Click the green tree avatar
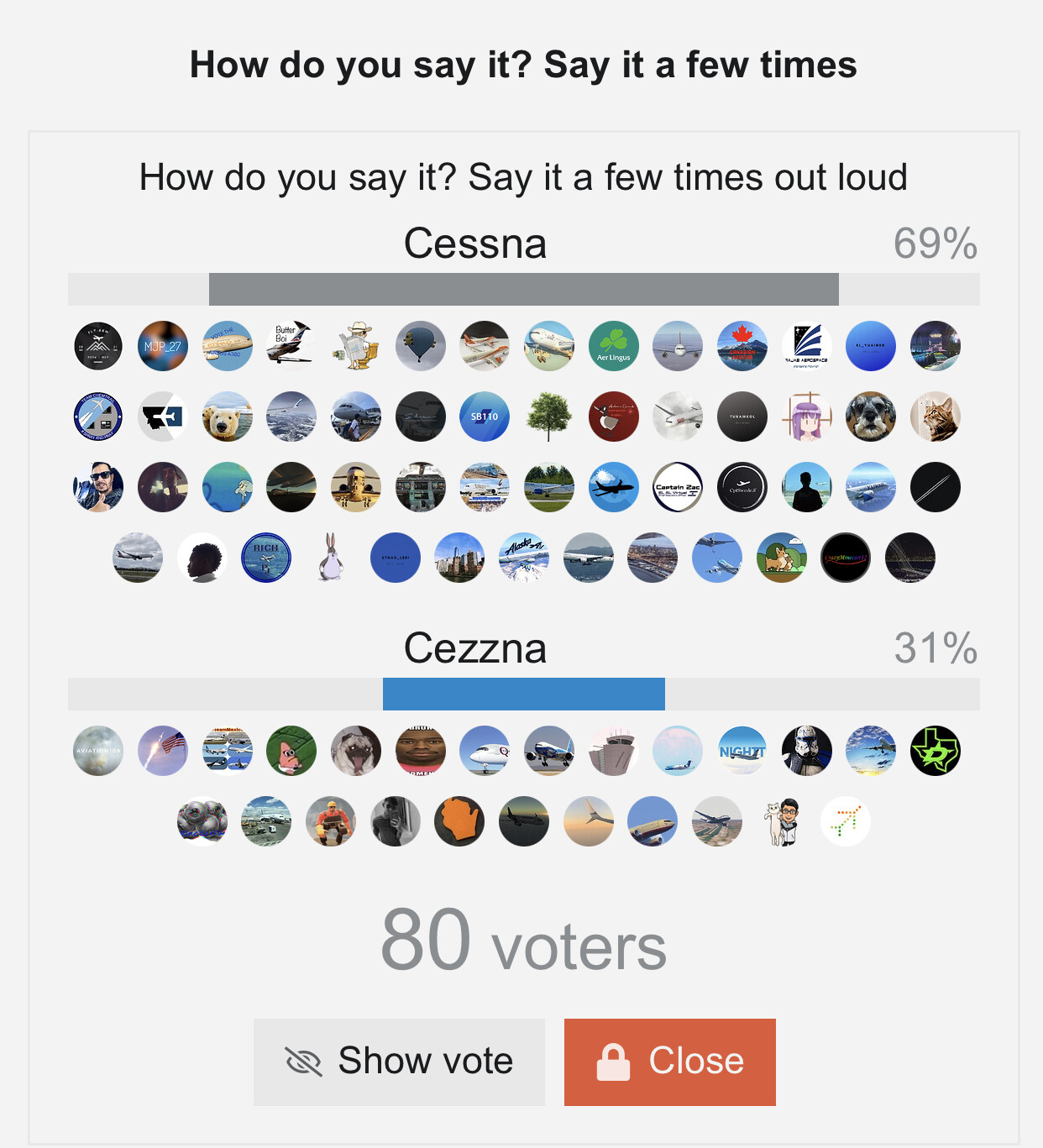Screen dimensions: 1043x1148 pos(549,417)
